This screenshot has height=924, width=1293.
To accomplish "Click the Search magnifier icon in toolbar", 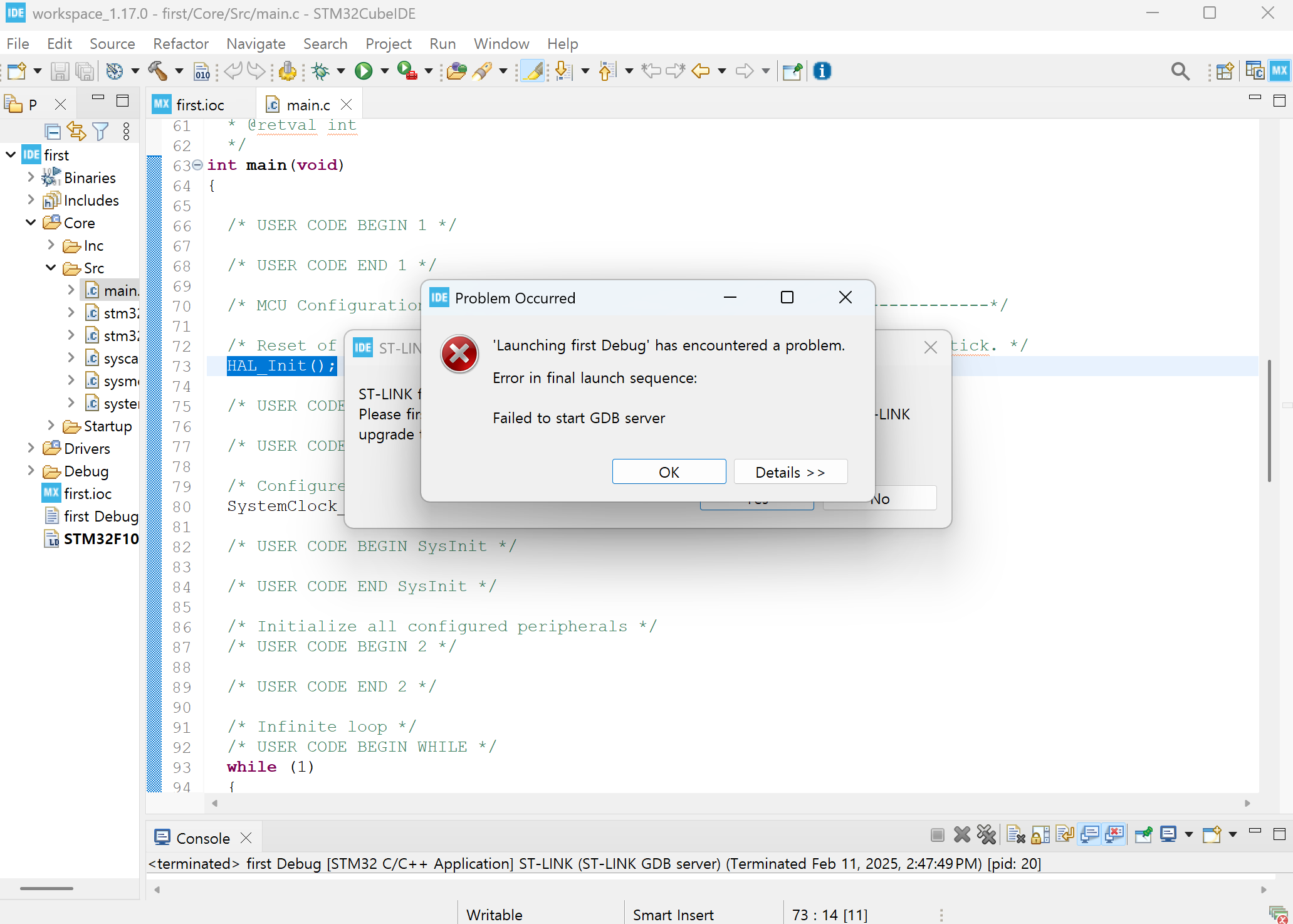I will [x=1180, y=71].
